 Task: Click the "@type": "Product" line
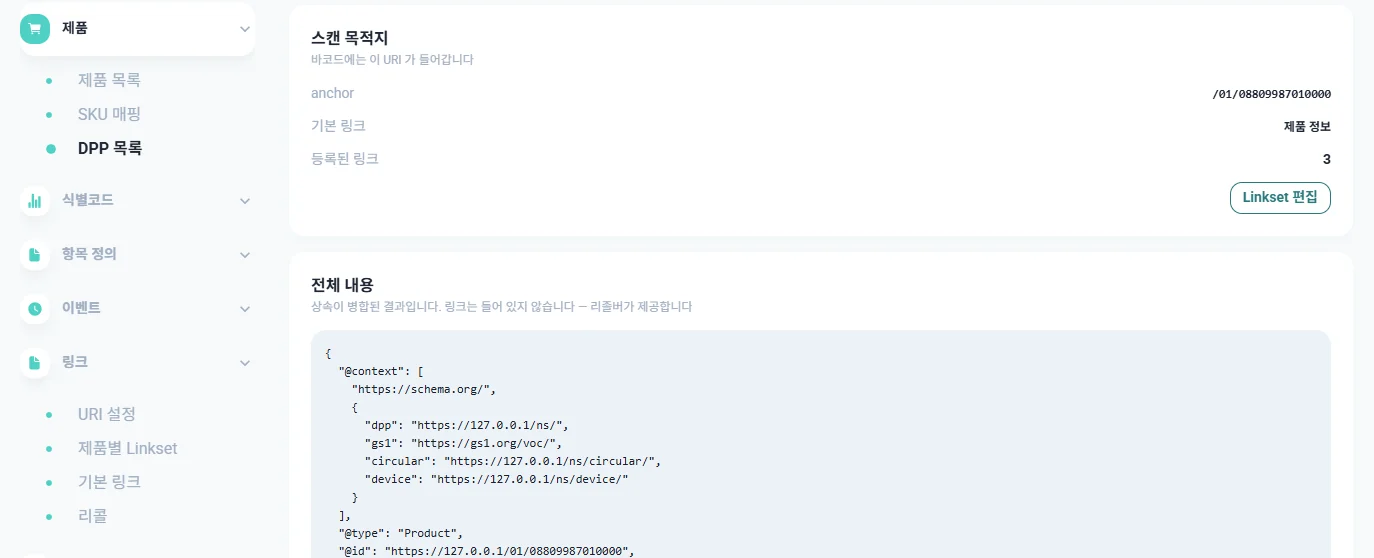tap(401, 533)
